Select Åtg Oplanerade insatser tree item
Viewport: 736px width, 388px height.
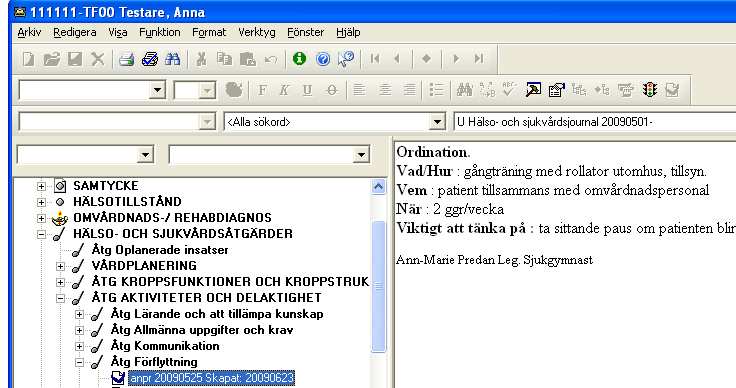click(160, 250)
